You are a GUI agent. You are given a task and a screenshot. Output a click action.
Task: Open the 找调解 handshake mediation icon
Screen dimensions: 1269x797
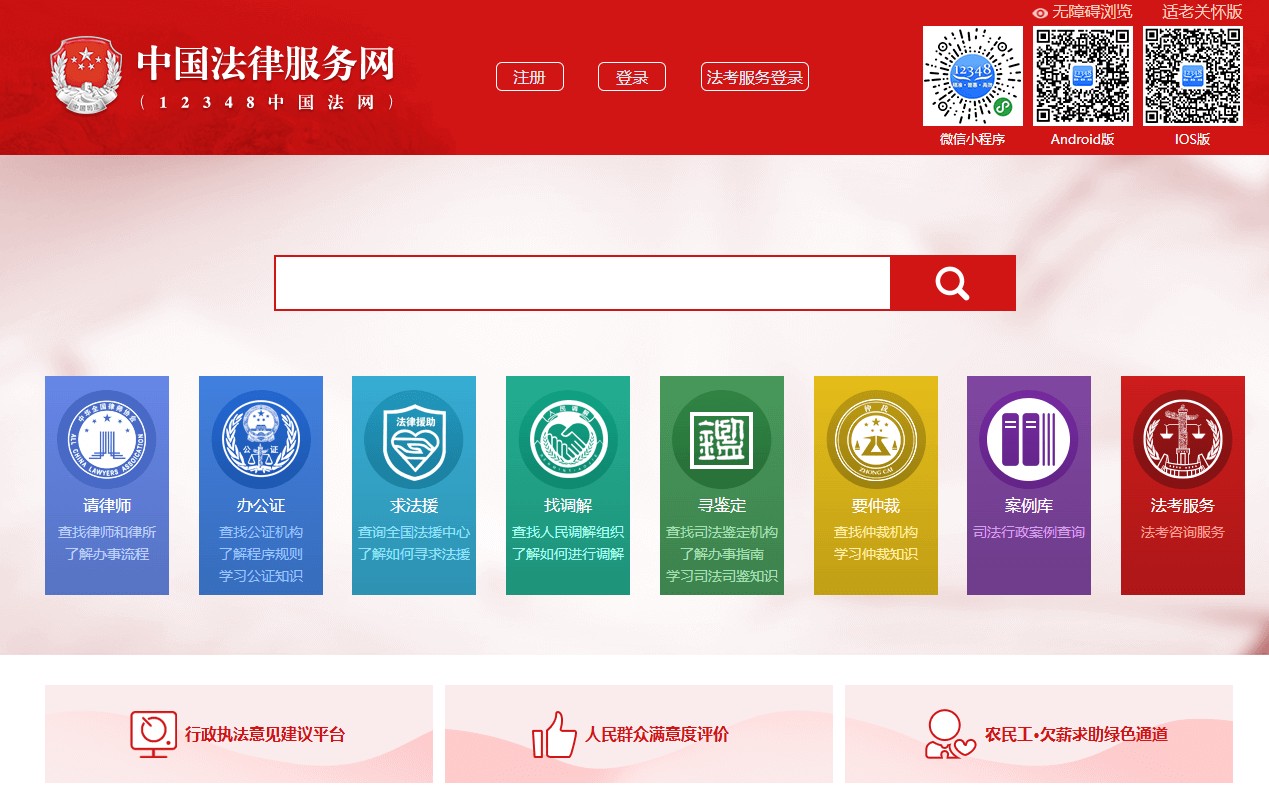(x=568, y=439)
